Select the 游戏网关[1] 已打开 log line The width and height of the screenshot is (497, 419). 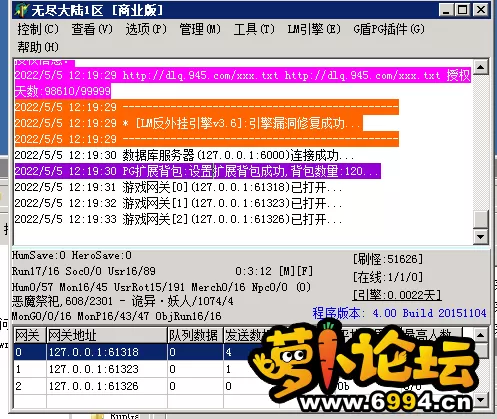pos(178,203)
